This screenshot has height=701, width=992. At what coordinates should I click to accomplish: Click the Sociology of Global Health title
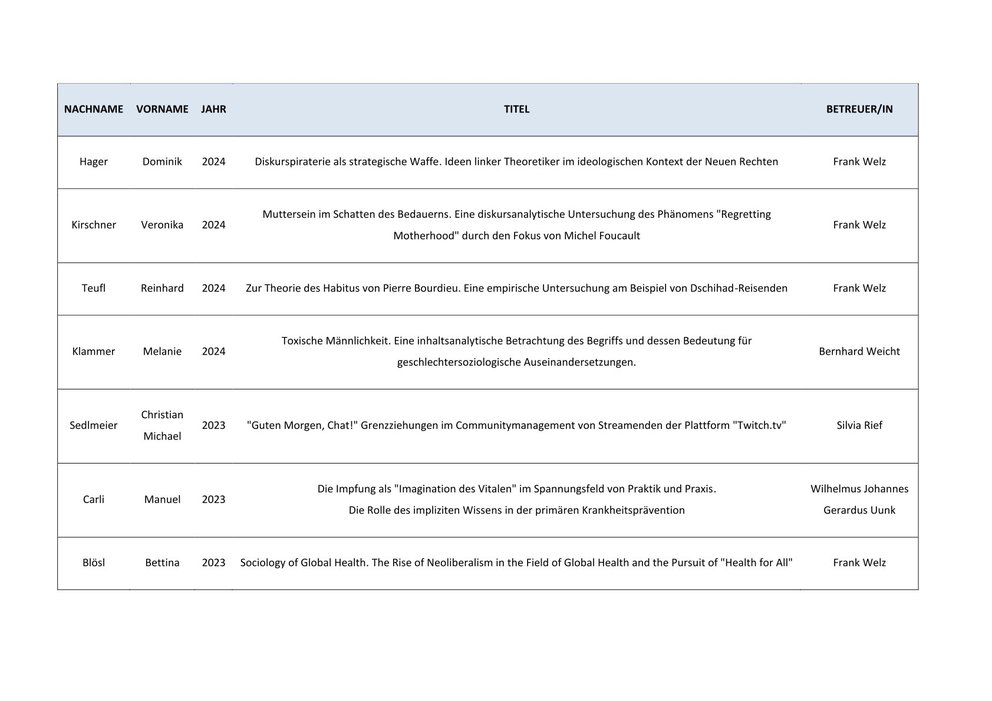[x=516, y=563]
